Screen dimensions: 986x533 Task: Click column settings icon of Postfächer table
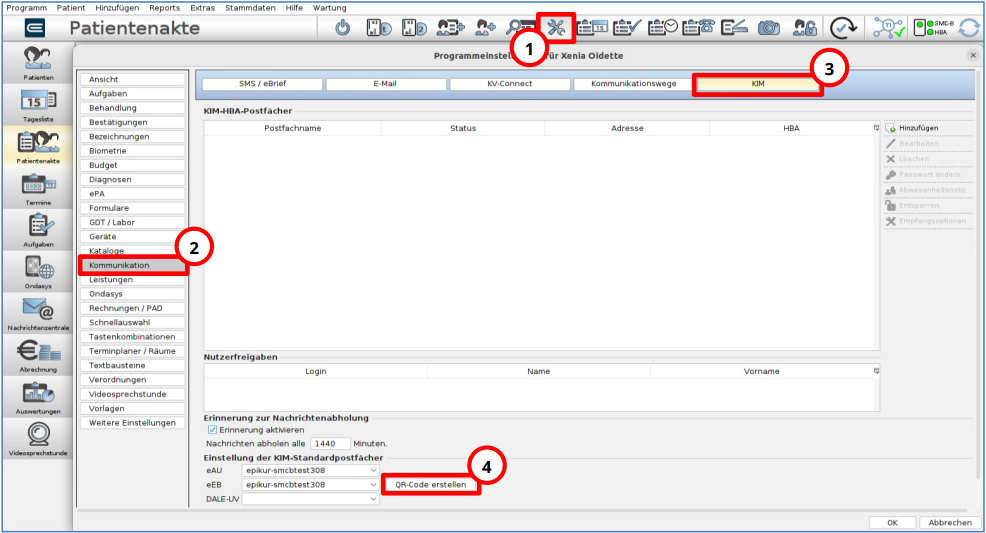[x=876, y=128]
